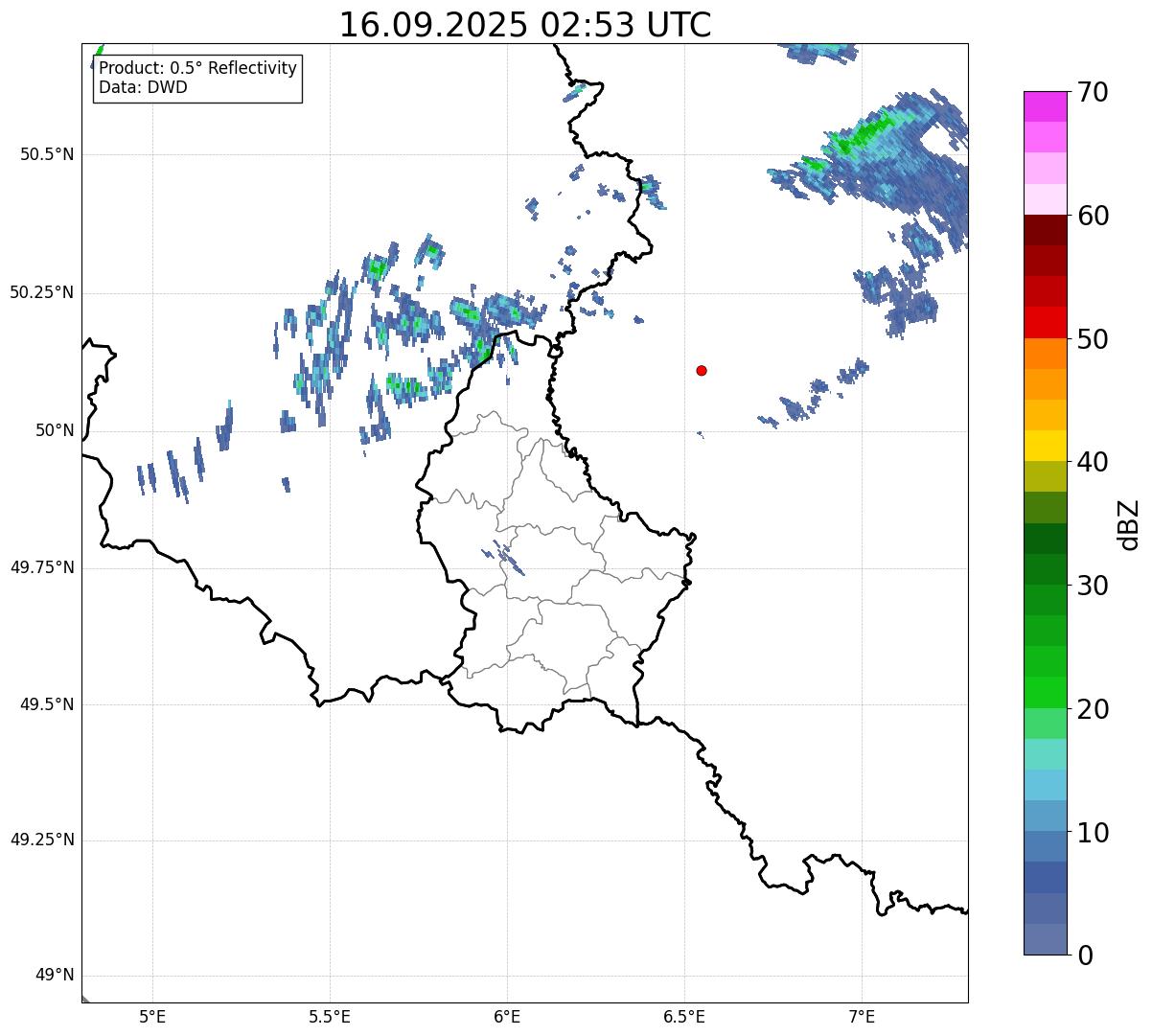
Task: Click the 49.5°N latitude label
Action: coord(47,704)
